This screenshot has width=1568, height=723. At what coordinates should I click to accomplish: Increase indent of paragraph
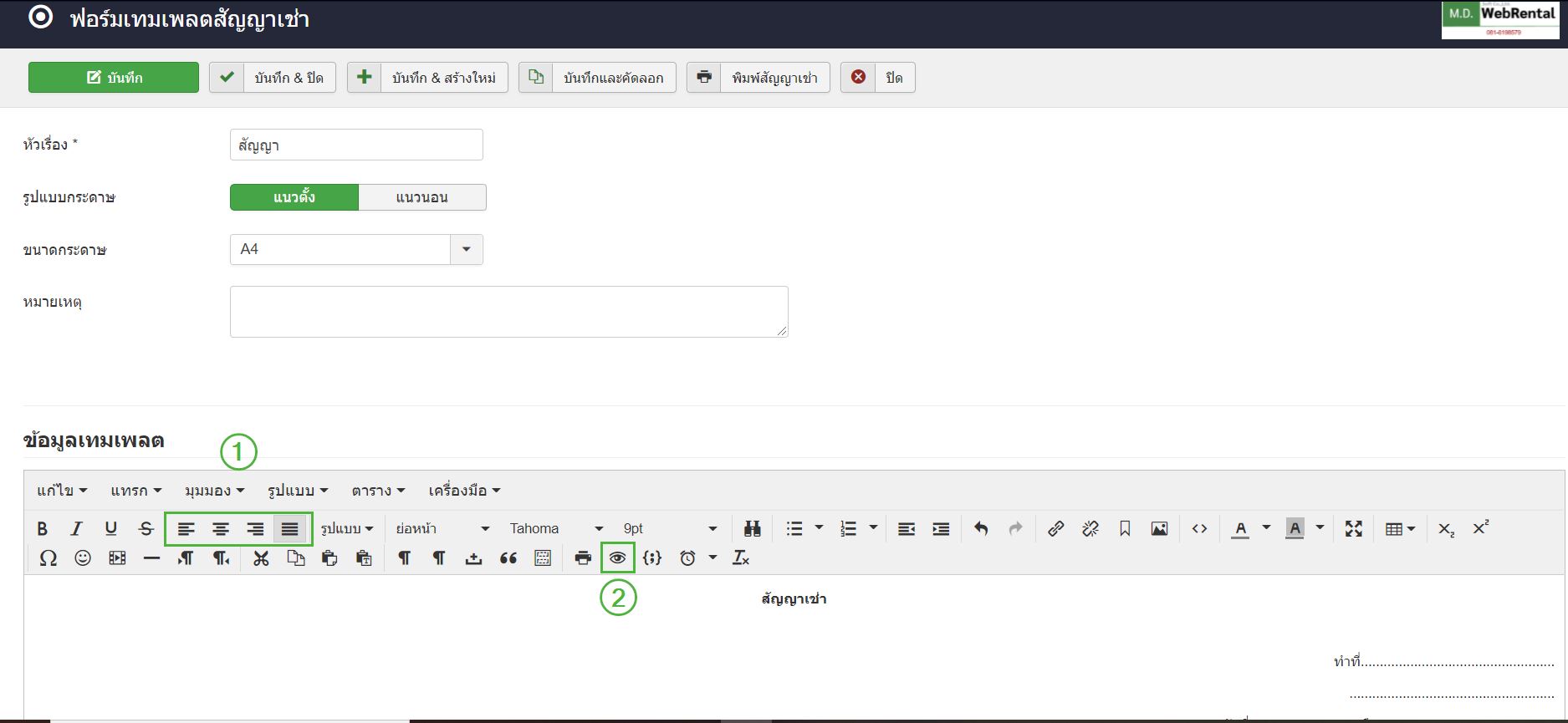[941, 528]
